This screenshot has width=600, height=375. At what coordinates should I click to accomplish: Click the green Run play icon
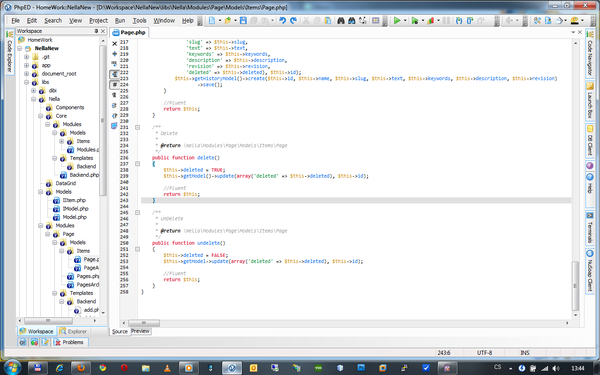pyautogui.click(x=397, y=21)
